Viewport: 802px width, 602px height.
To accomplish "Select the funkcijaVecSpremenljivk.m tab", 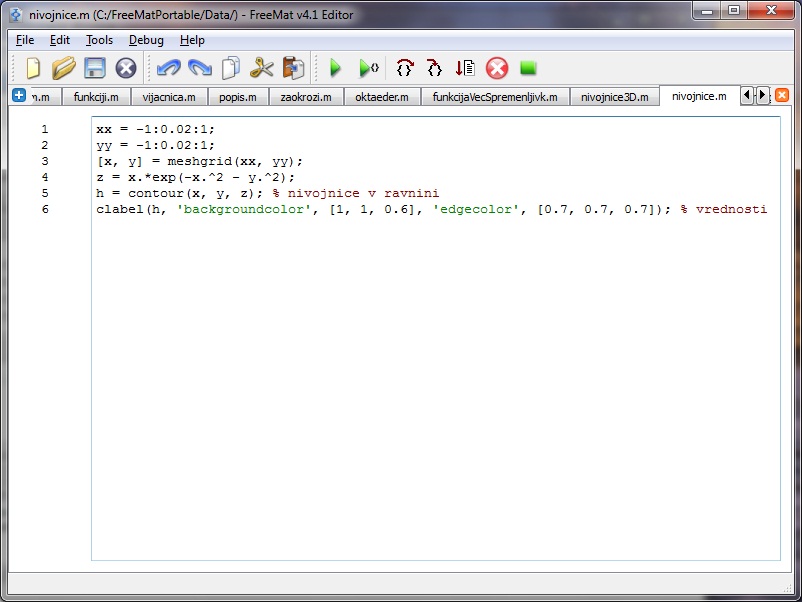I will pos(495,97).
